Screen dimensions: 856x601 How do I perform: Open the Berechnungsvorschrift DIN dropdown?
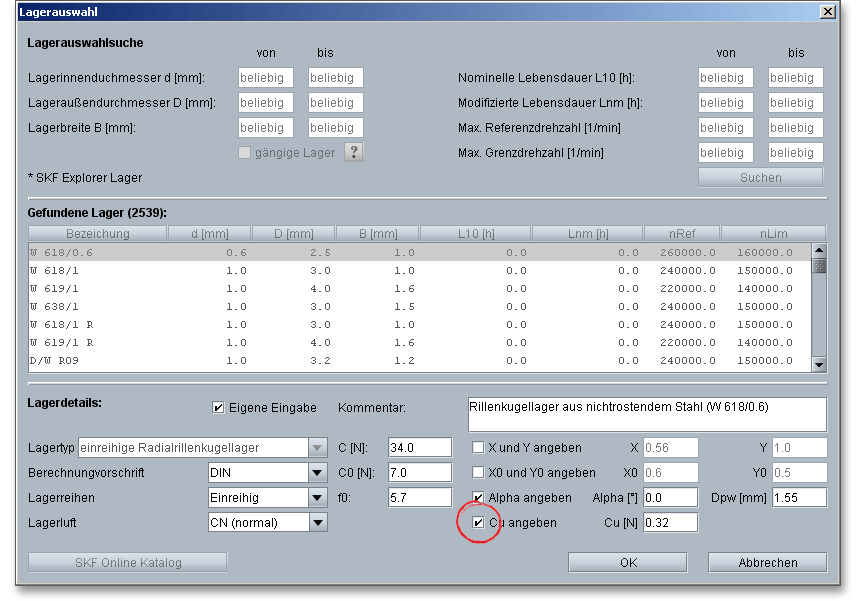(x=317, y=472)
